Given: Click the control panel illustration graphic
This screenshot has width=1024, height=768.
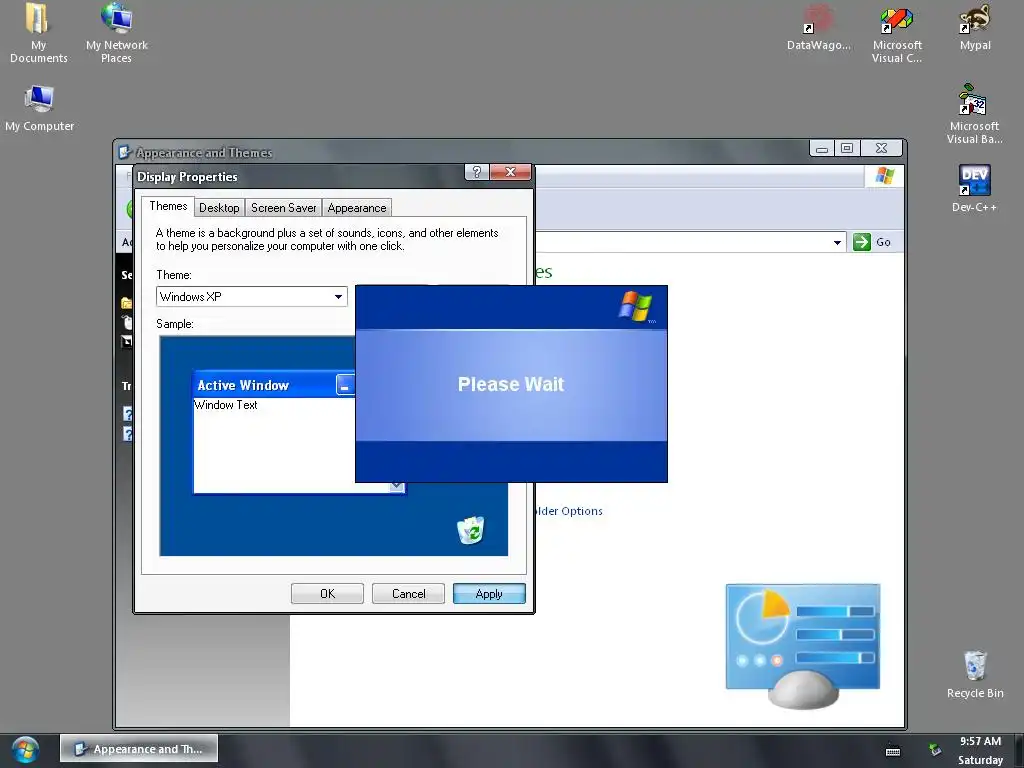Looking at the screenshot, I should 803,645.
